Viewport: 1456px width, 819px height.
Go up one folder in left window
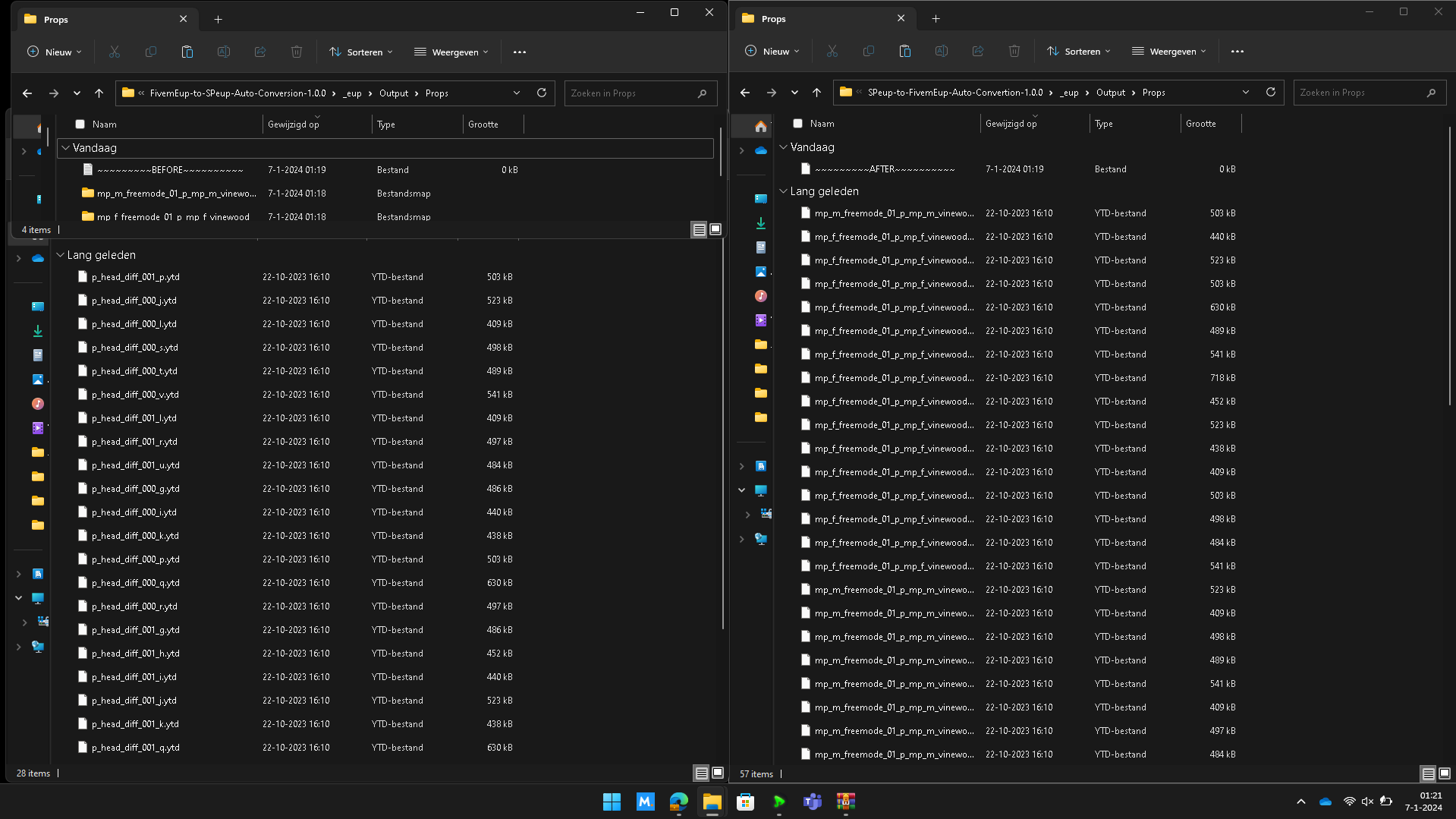pos(99,93)
